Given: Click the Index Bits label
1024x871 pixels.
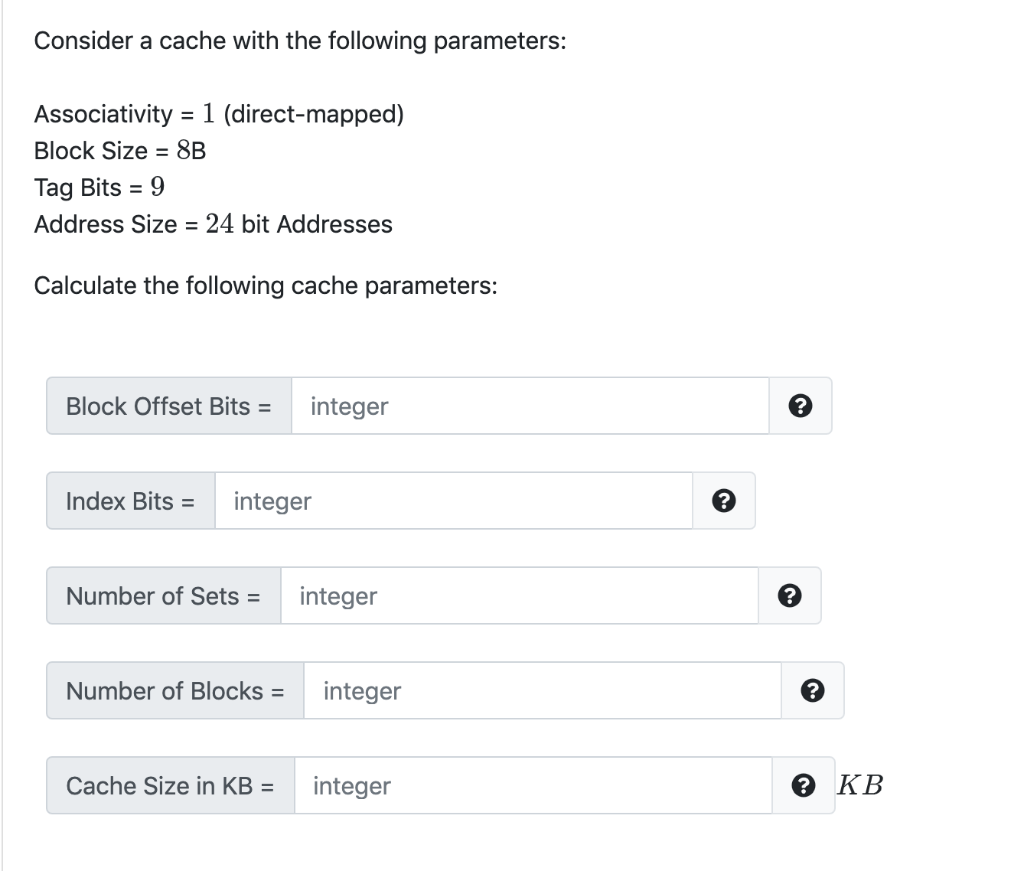Looking at the screenshot, I should (x=129, y=500).
